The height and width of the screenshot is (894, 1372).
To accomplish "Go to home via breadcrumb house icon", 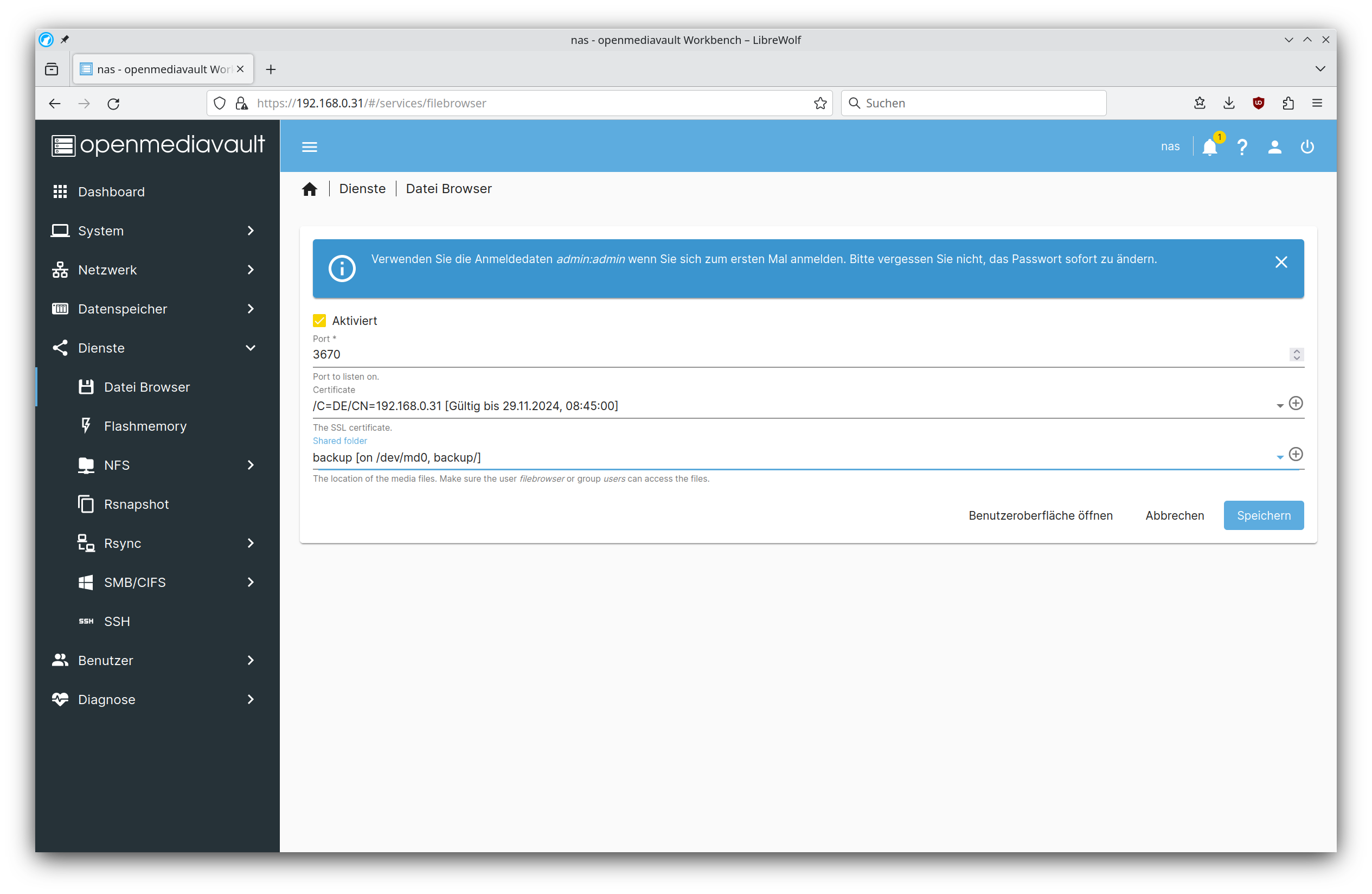I will coord(310,189).
